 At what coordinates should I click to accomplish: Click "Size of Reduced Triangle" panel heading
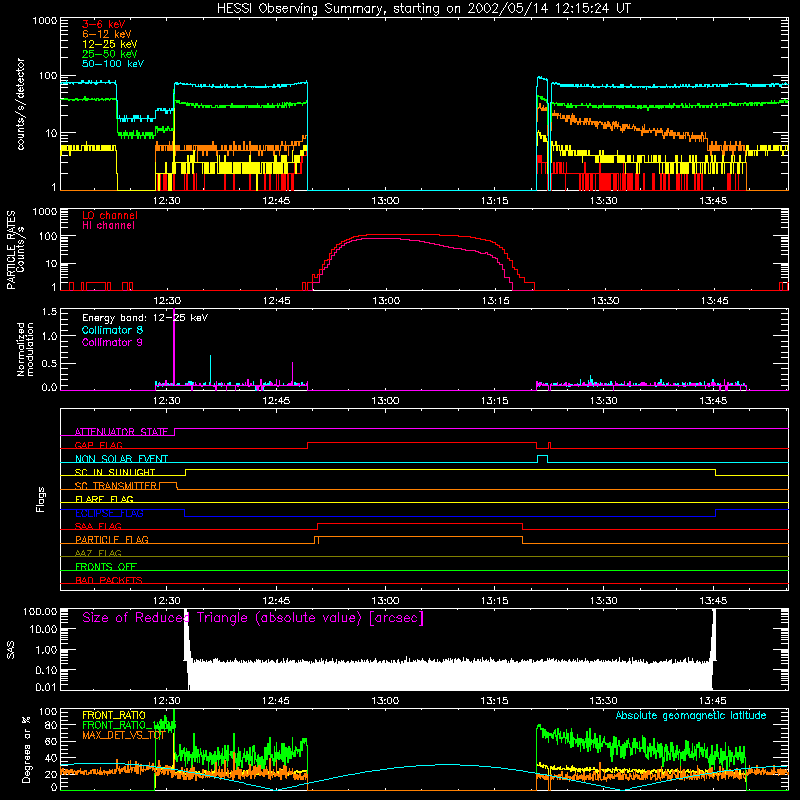[x=253, y=618]
